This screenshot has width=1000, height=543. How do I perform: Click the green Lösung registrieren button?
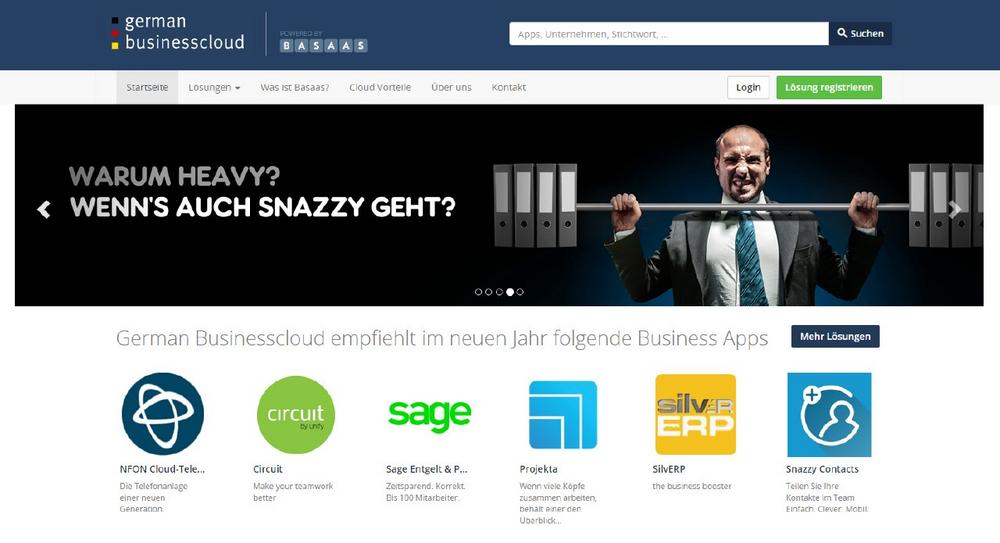pyautogui.click(x=829, y=87)
